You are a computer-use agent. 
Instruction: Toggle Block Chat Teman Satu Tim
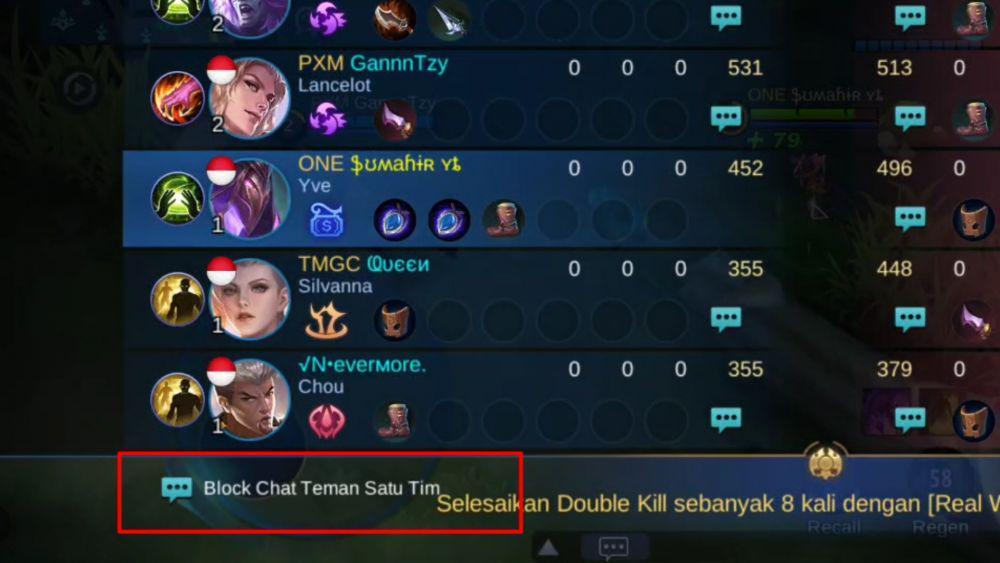[300, 489]
